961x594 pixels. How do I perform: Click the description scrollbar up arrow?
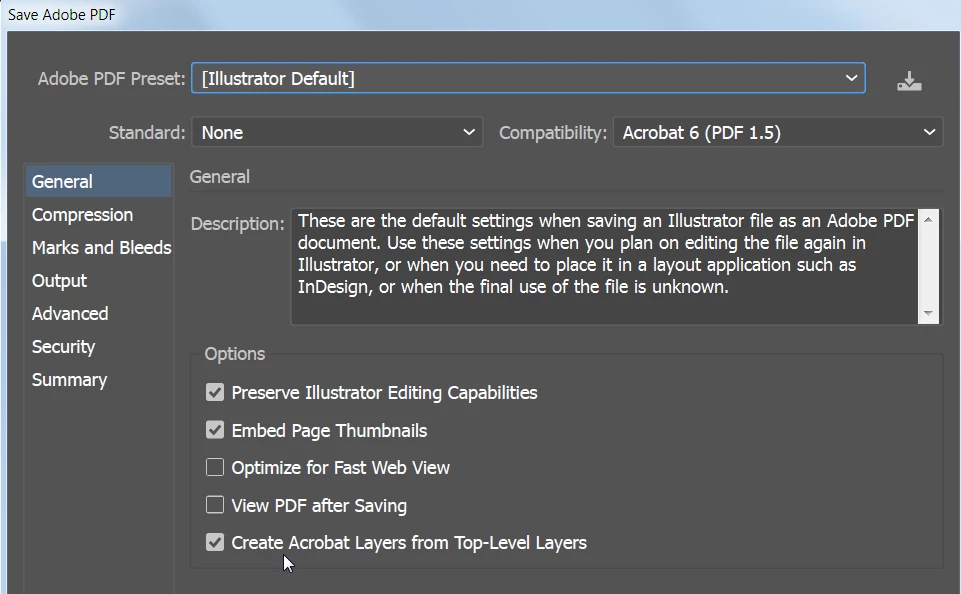pos(929,219)
